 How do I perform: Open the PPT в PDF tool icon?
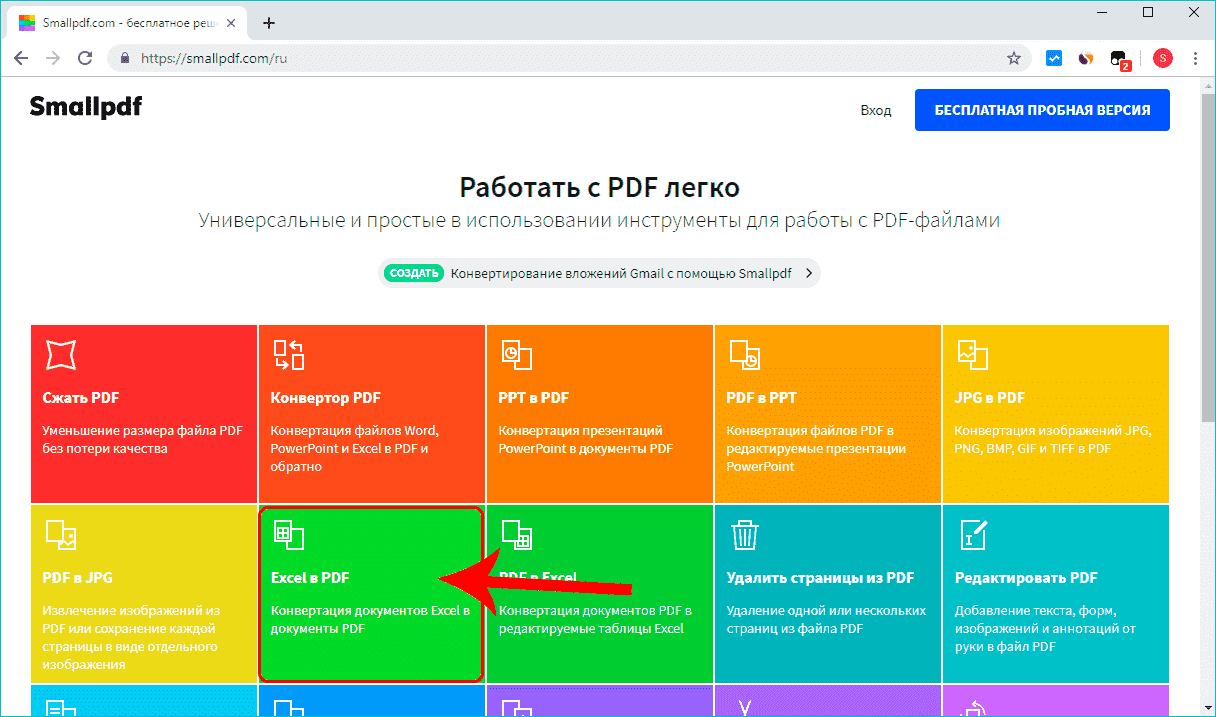[517, 353]
